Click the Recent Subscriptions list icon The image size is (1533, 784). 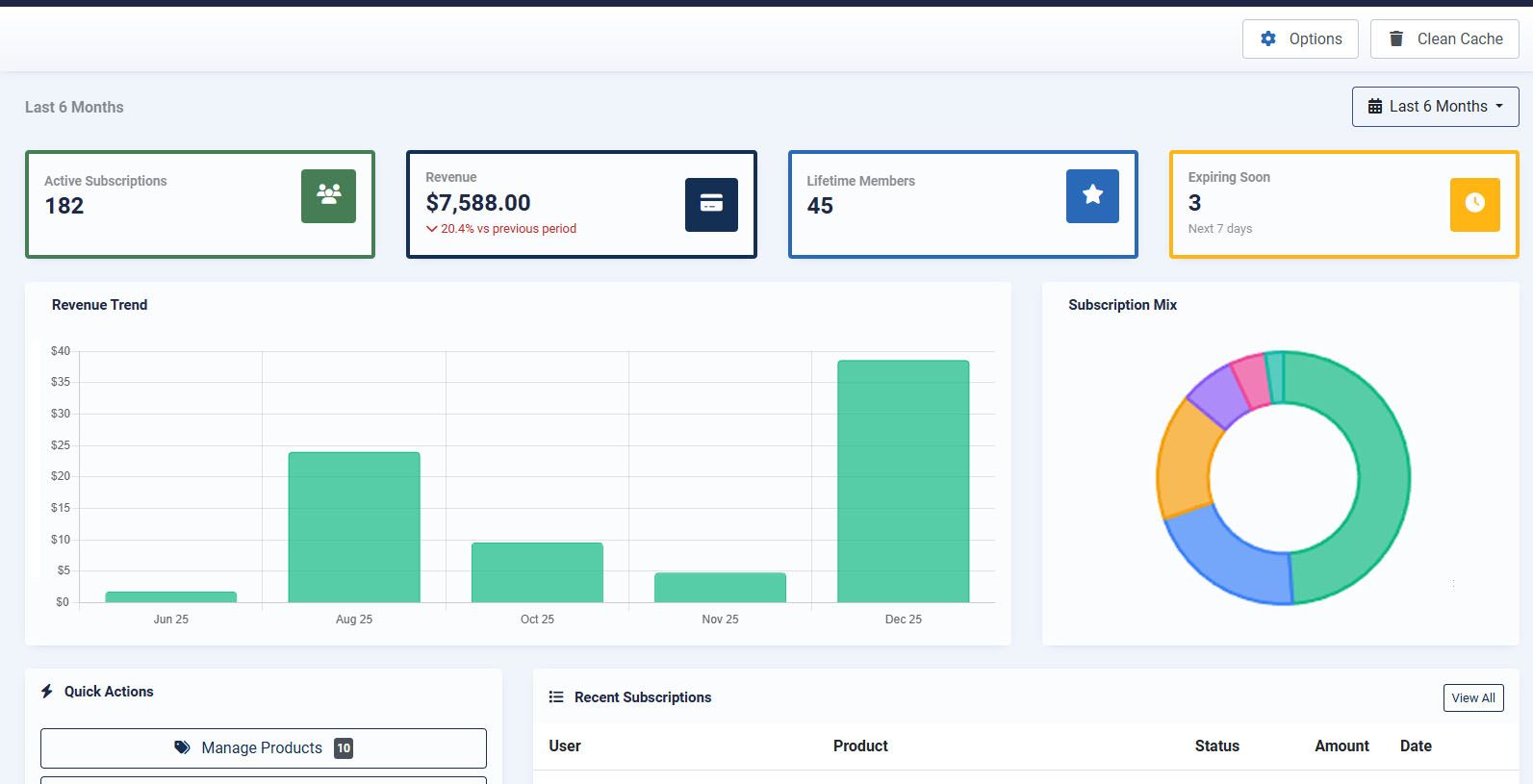556,697
